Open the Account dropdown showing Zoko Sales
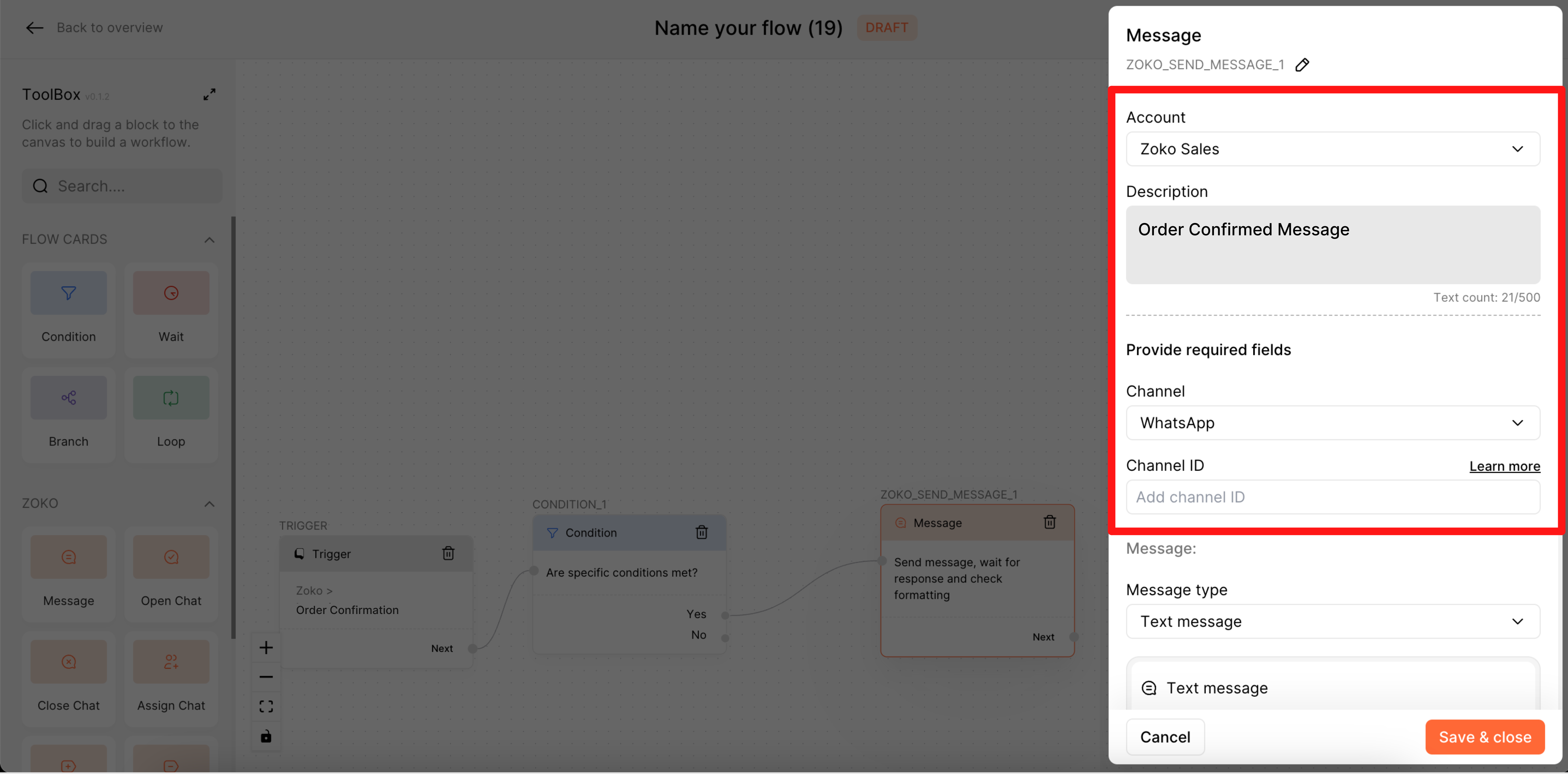This screenshot has width=1568, height=774. 1332,149
